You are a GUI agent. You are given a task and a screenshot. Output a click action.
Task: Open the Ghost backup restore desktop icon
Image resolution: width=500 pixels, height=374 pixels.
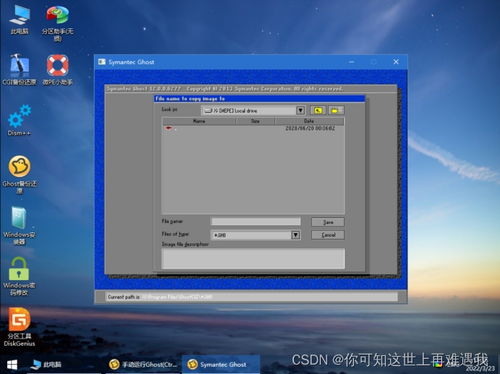click(x=19, y=174)
